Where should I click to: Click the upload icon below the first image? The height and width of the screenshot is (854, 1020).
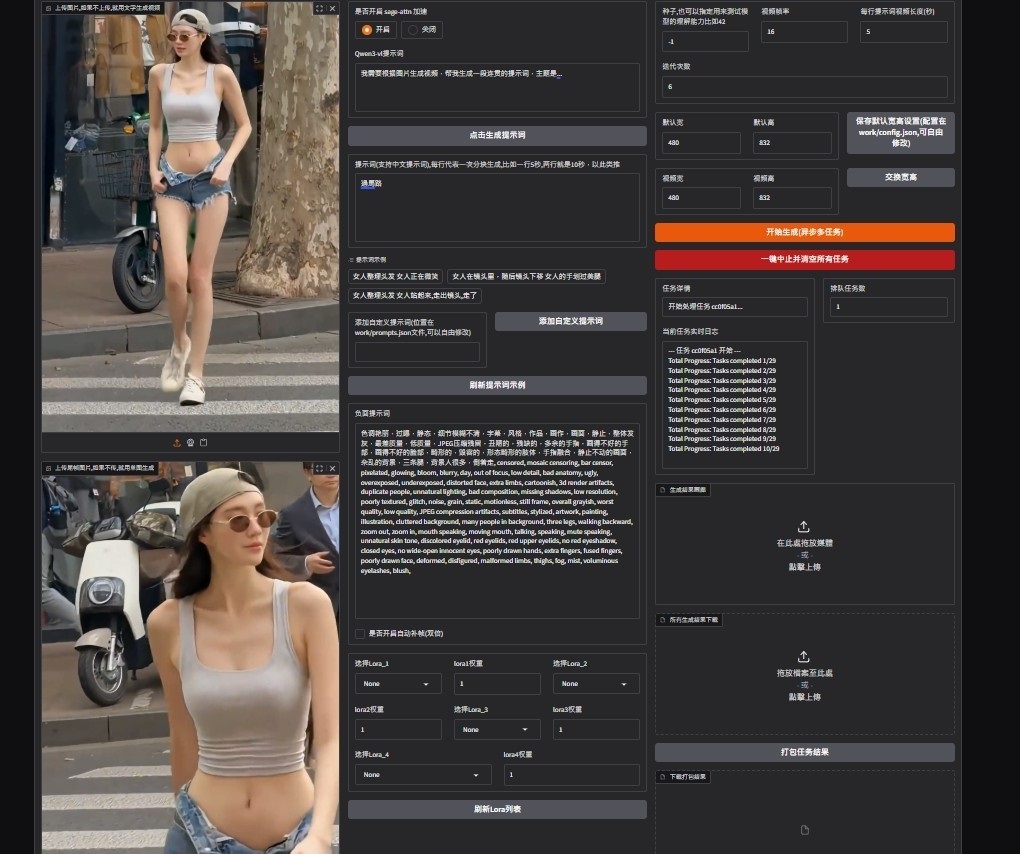click(x=177, y=443)
